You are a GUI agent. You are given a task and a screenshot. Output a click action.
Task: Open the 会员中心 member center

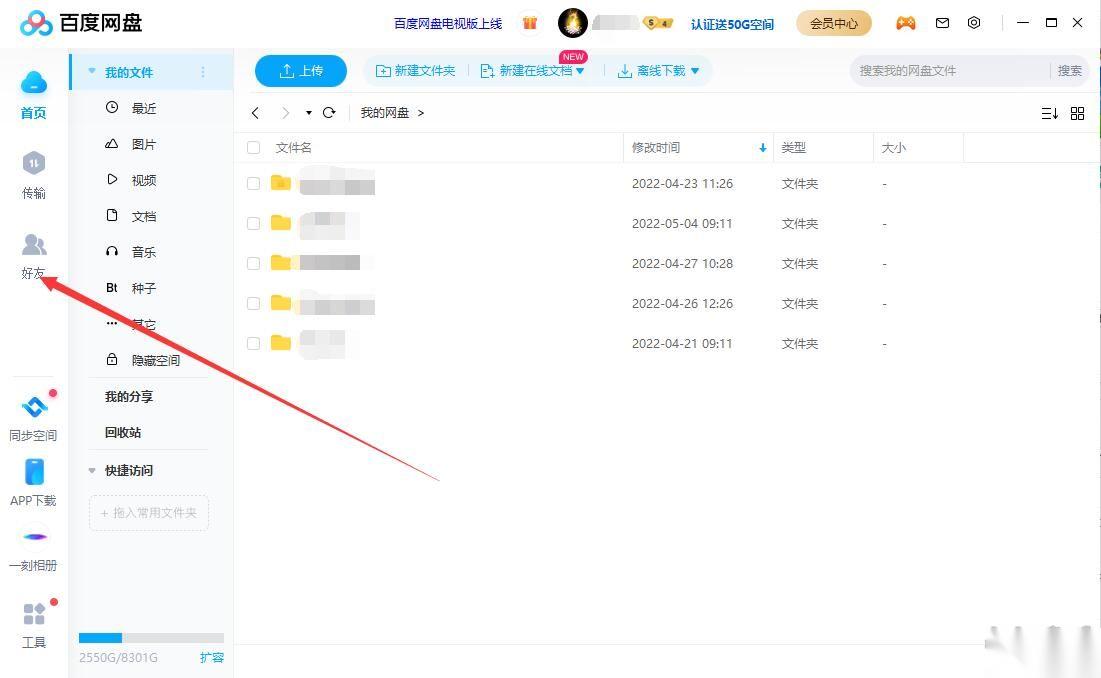833,23
